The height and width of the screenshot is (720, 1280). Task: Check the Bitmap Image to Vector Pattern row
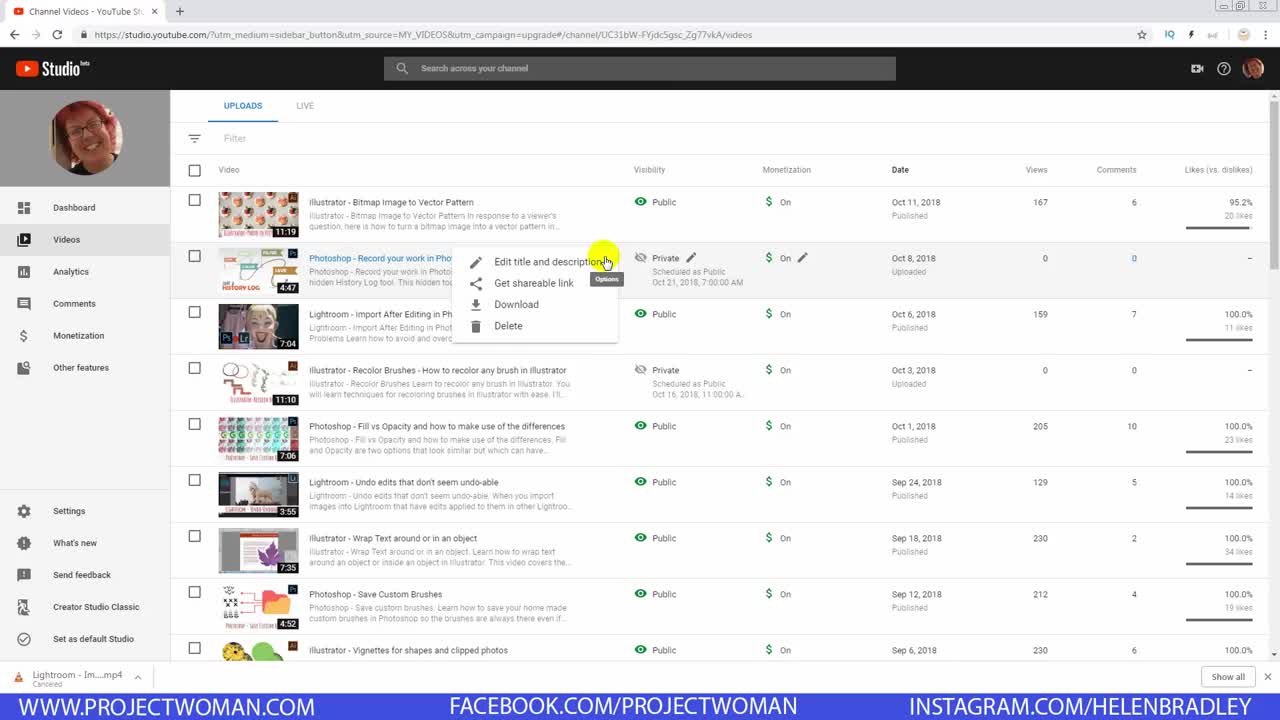(x=195, y=200)
